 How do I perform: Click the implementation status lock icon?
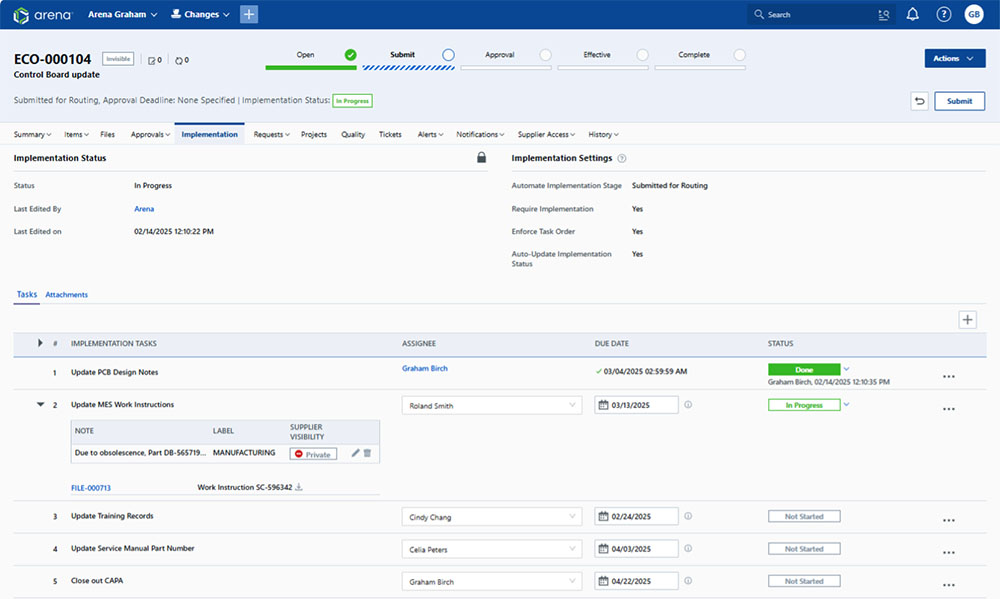(x=481, y=158)
